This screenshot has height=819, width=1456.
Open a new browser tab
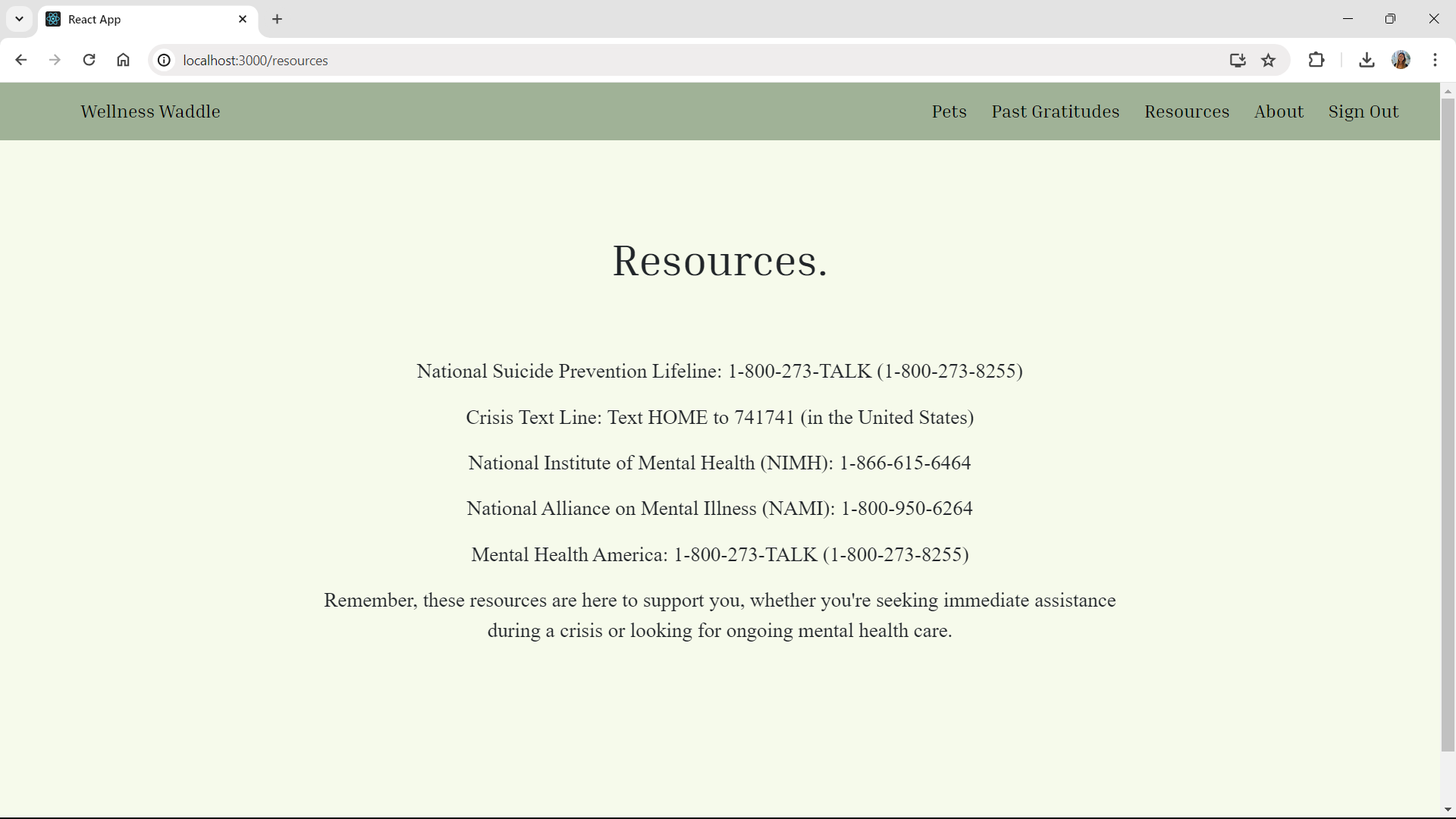point(278,19)
